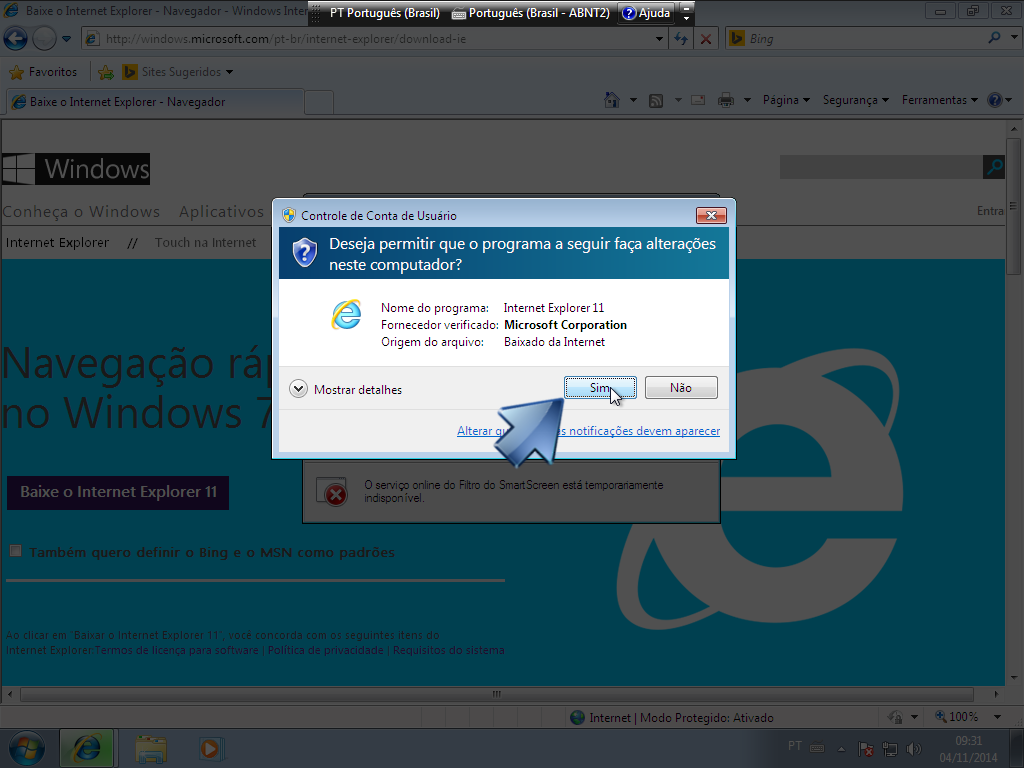Open Home button dropdown arrow
Image resolution: width=1024 pixels, height=768 pixels.
(633, 100)
